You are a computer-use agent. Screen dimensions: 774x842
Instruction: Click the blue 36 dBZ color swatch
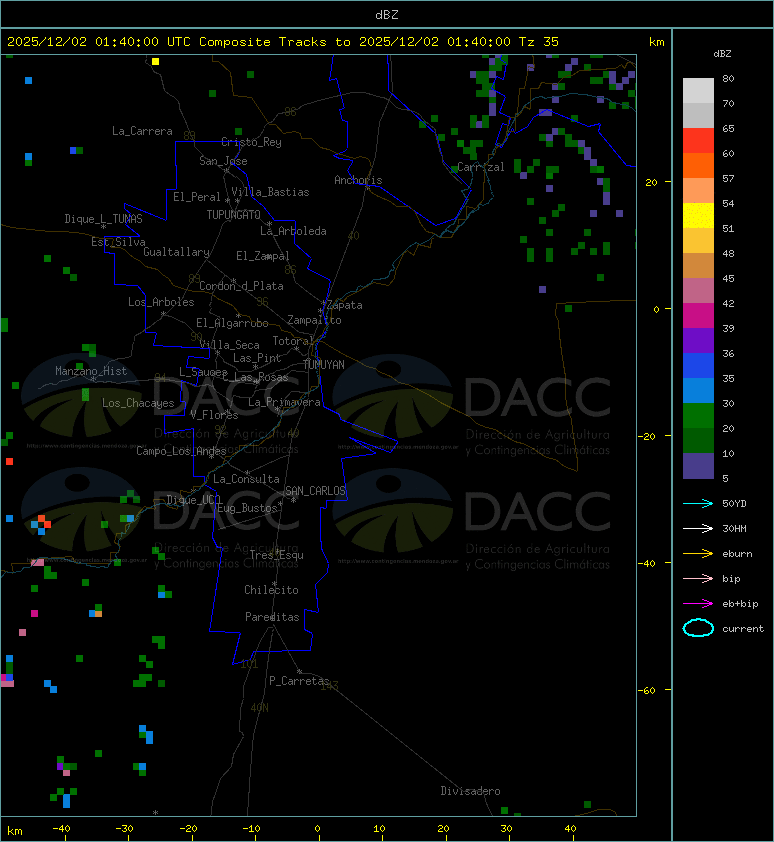(698, 365)
